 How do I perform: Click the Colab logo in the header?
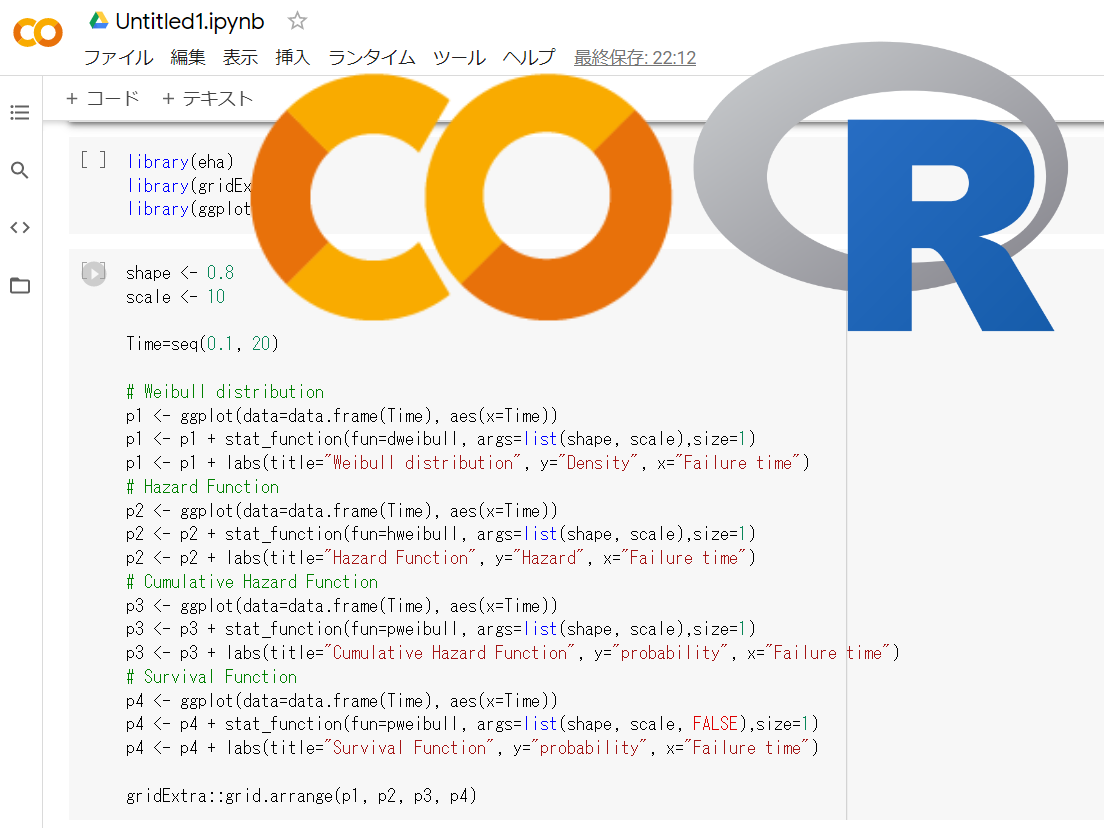tap(38, 33)
